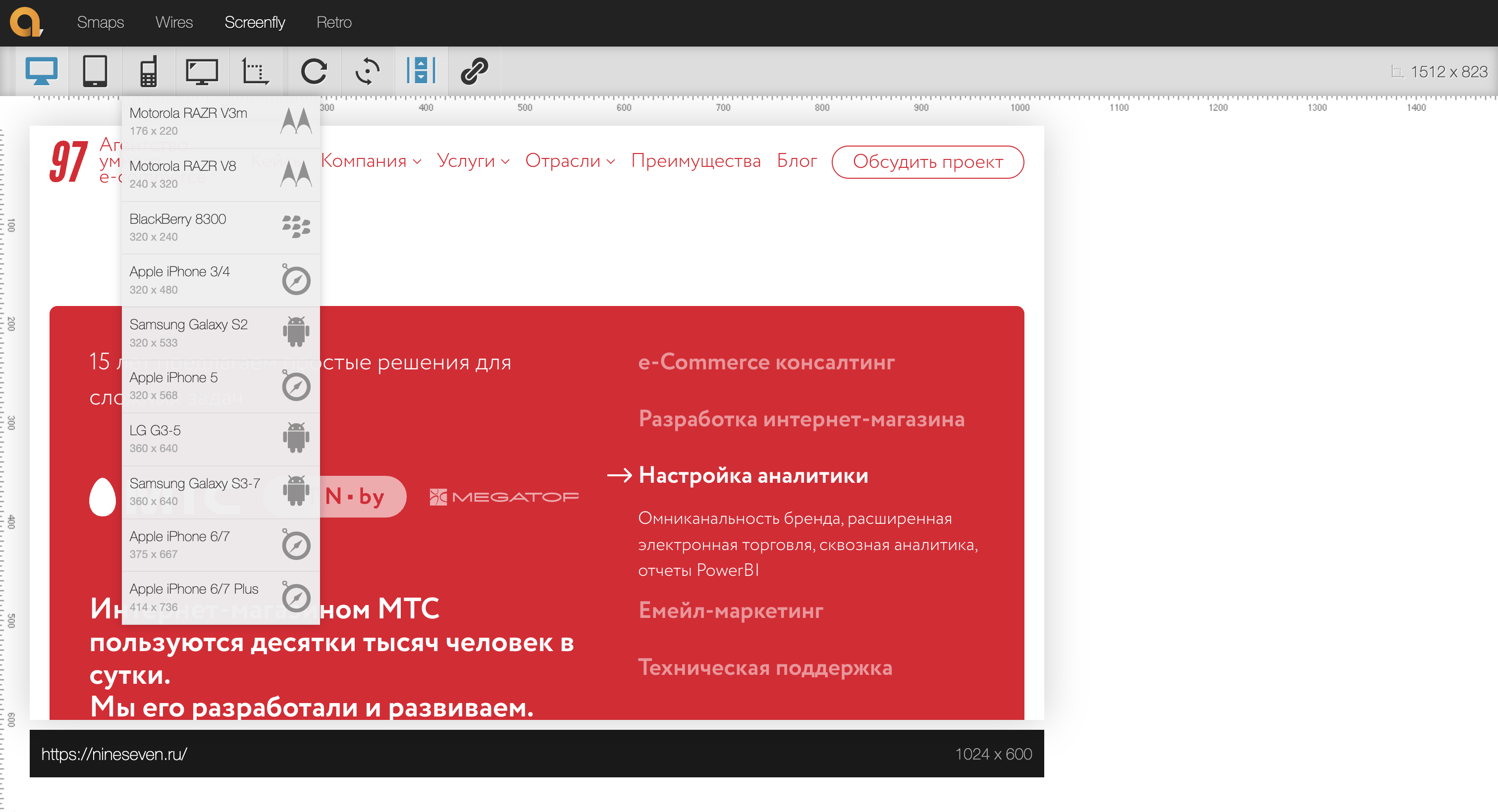
Task: Click Motorola logo beside RAZR V8
Action: click(x=296, y=174)
